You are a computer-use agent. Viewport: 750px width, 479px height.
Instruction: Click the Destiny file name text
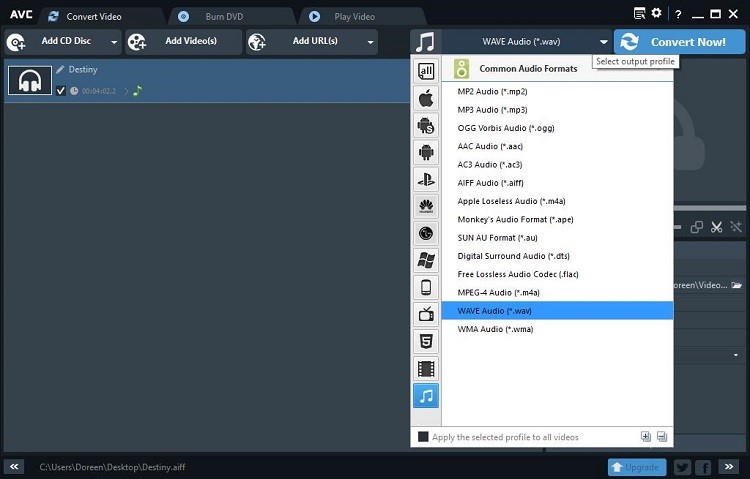[83, 70]
